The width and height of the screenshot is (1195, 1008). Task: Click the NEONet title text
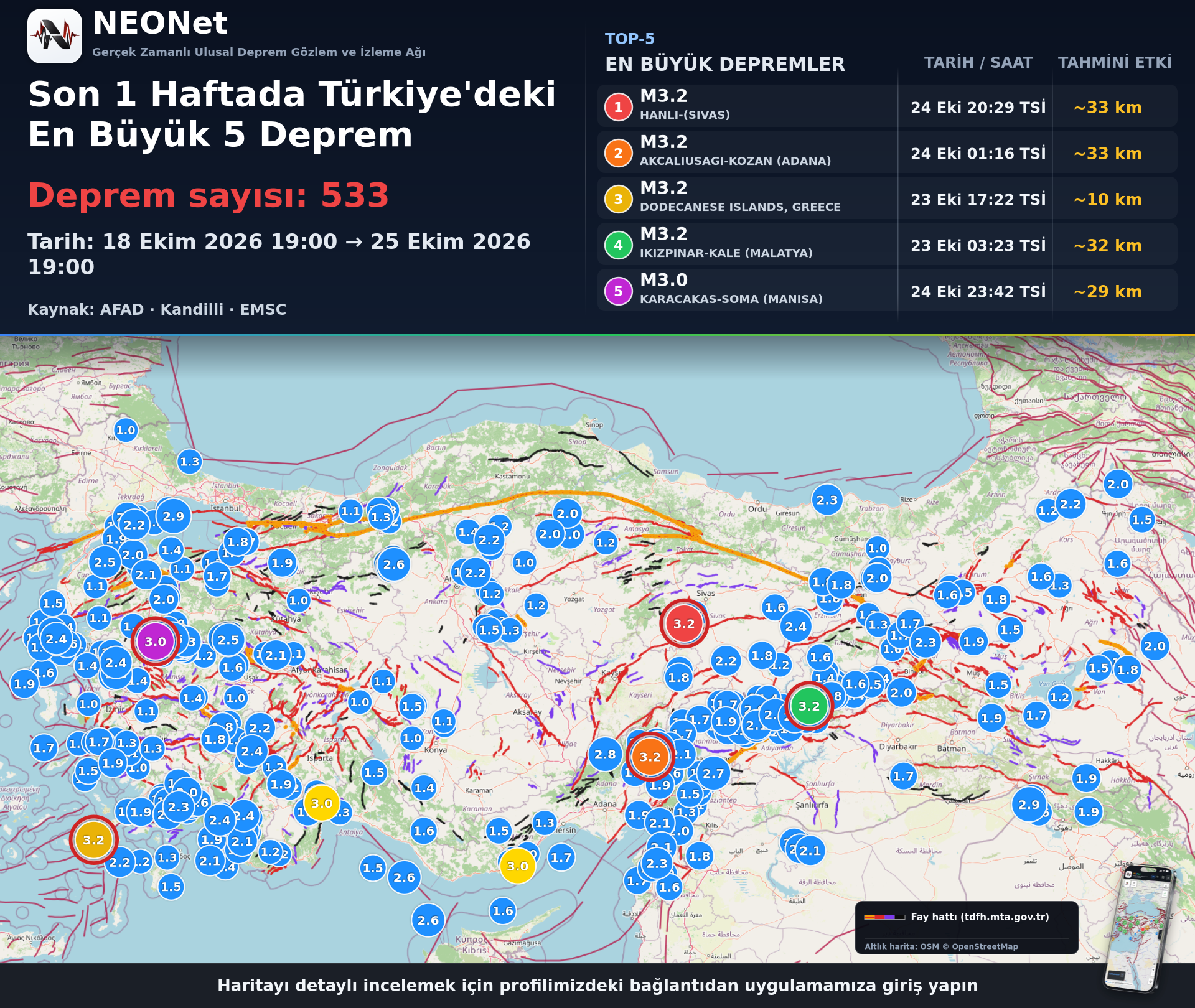click(160, 24)
